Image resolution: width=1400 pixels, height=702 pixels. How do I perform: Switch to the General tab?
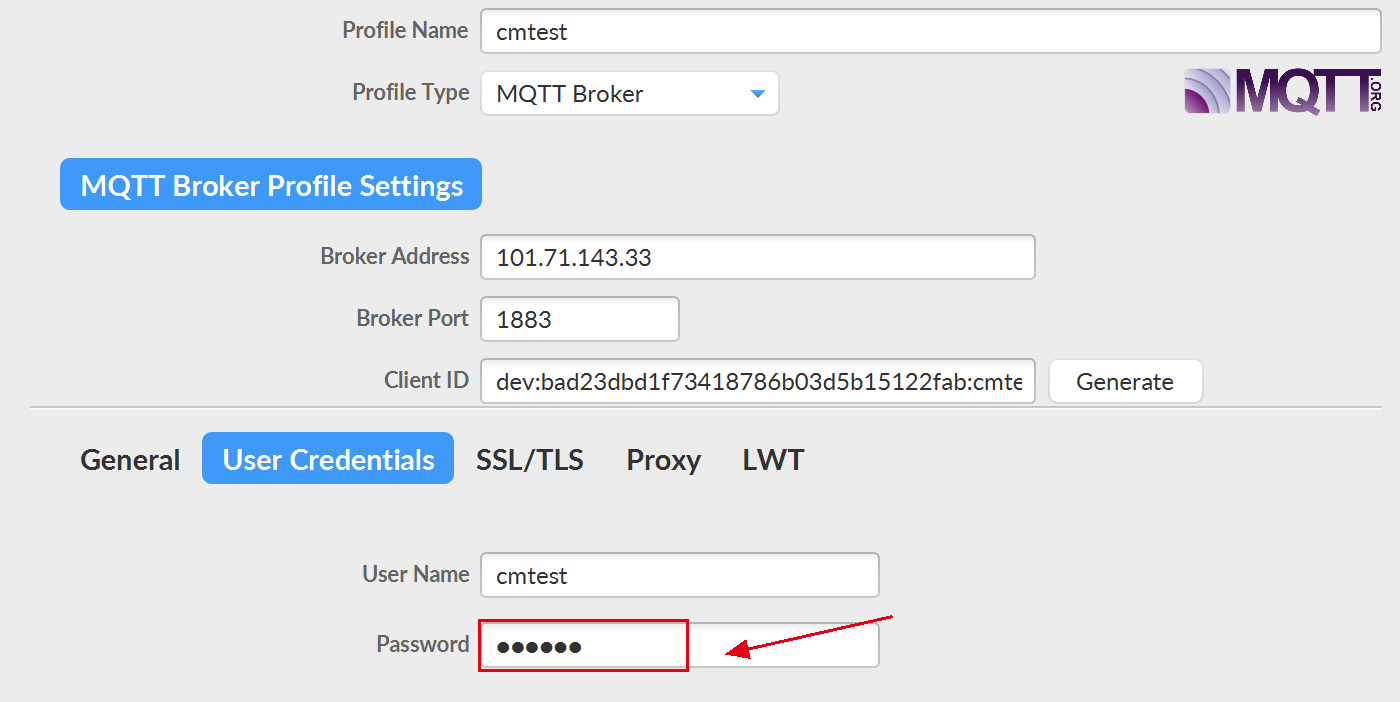click(130, 460)
